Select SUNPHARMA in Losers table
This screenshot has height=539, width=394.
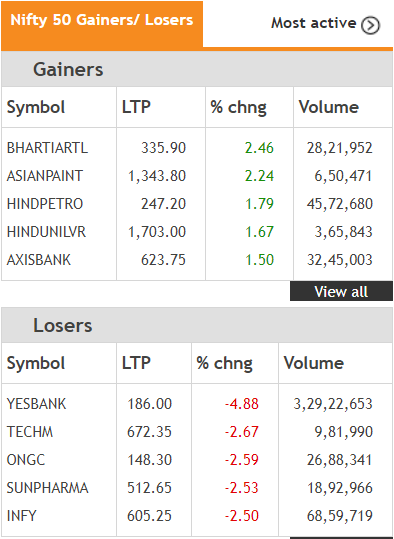47,488
